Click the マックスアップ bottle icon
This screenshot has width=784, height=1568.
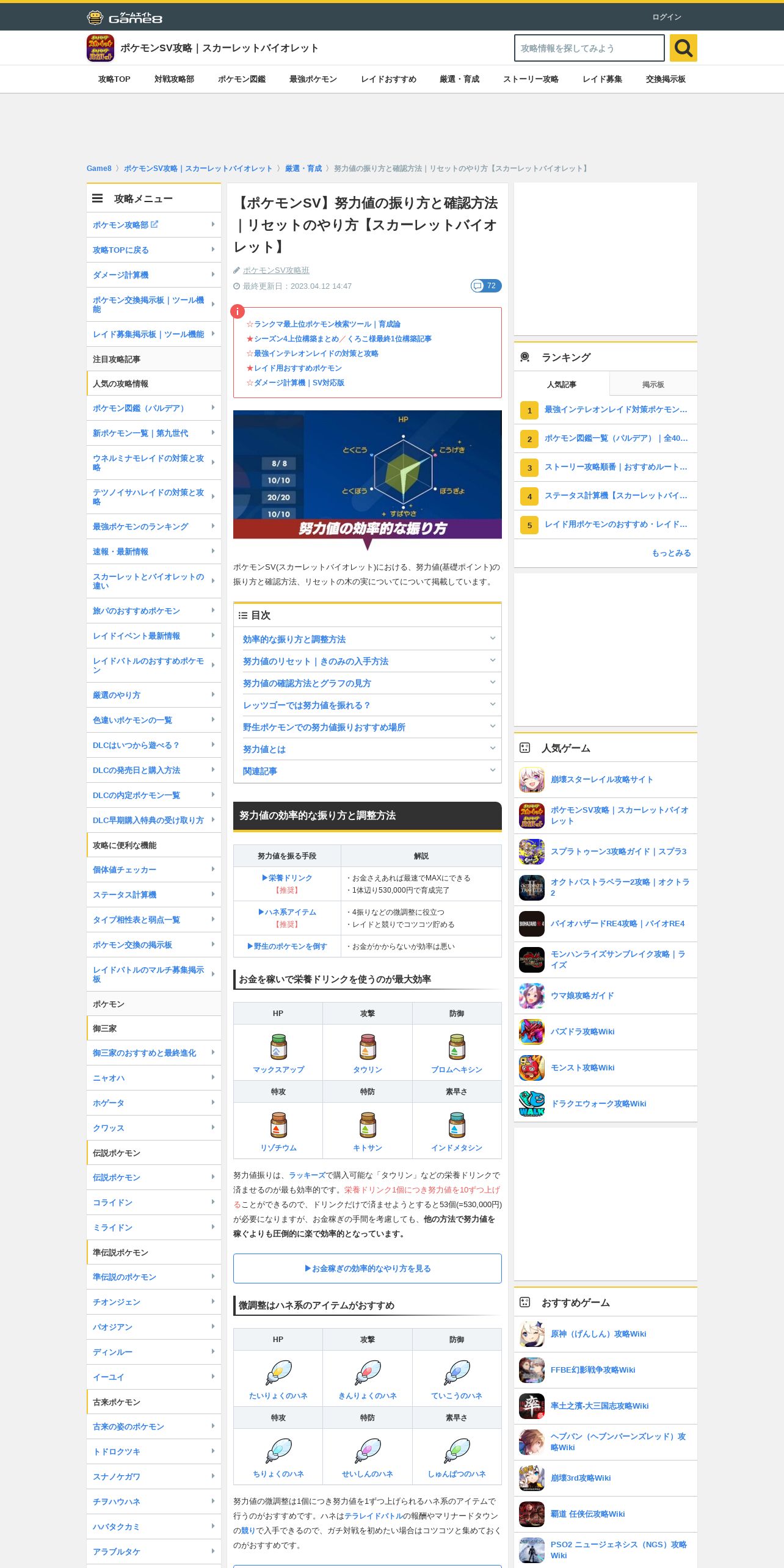point(278,1047)
